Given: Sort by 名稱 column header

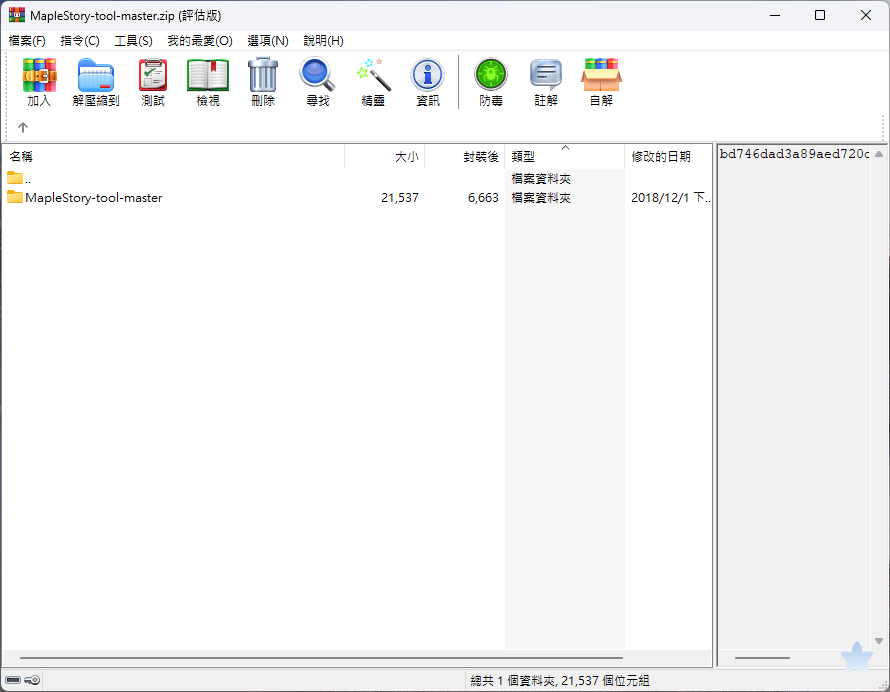Looking at the screenshot, I should [x=173, y=157].
